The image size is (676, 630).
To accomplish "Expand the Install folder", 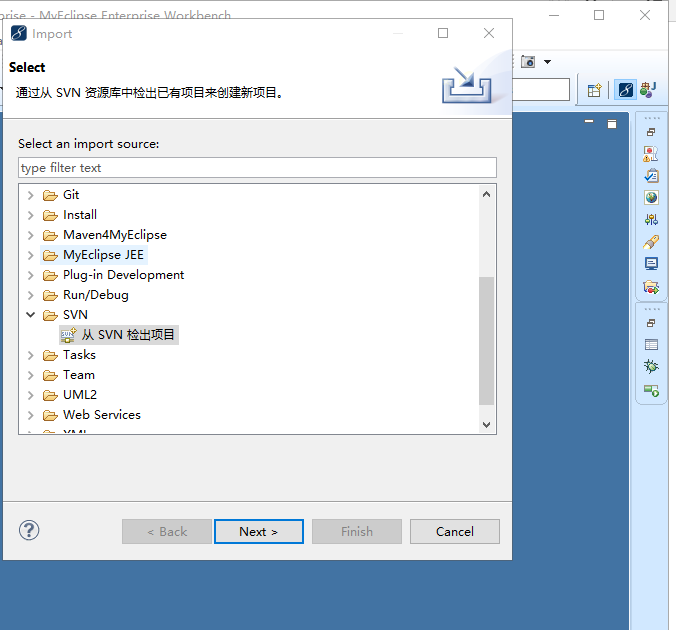I will (x=30, y=215).
